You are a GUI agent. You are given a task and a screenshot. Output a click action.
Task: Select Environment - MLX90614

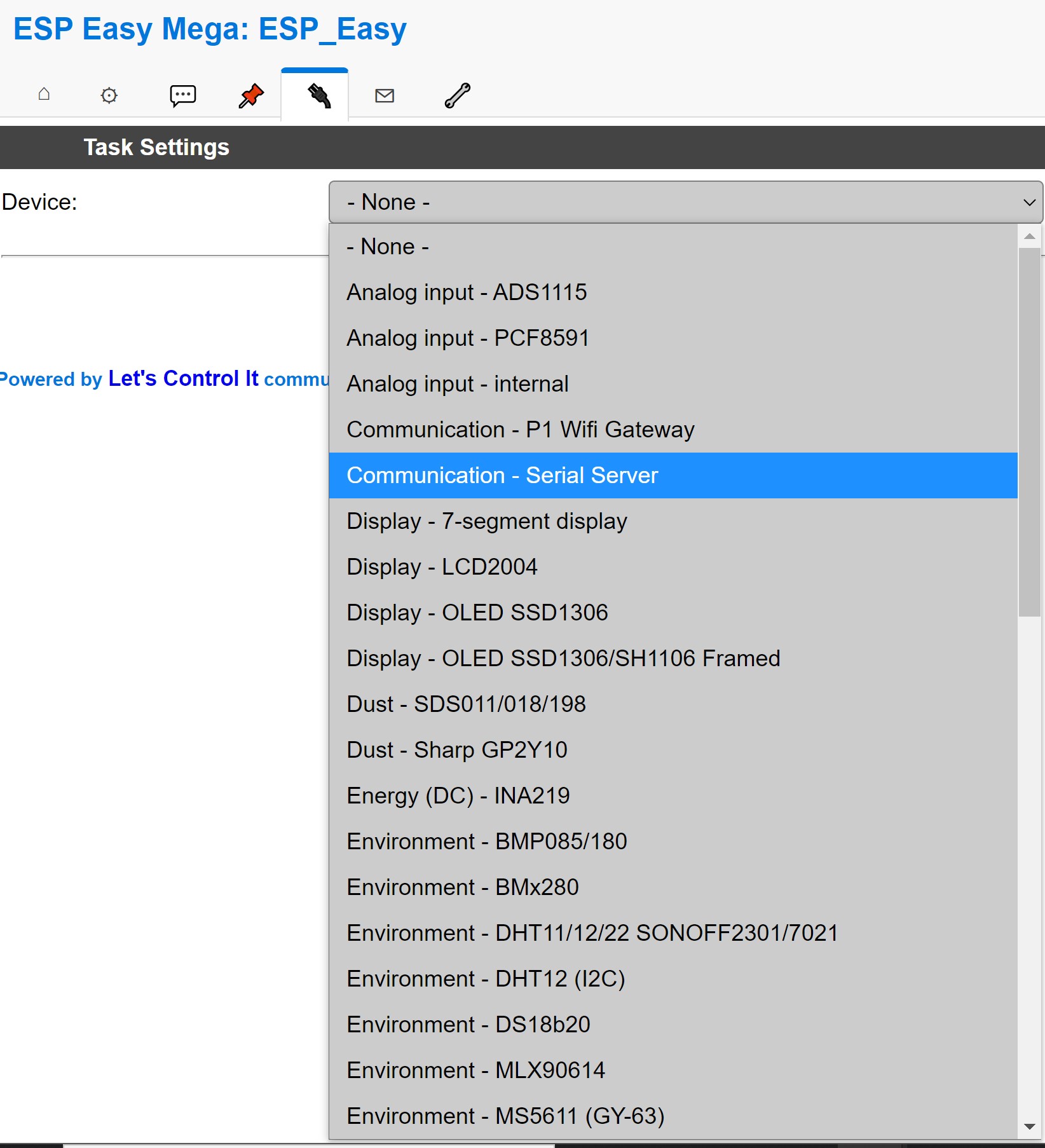coord(673,1070)
